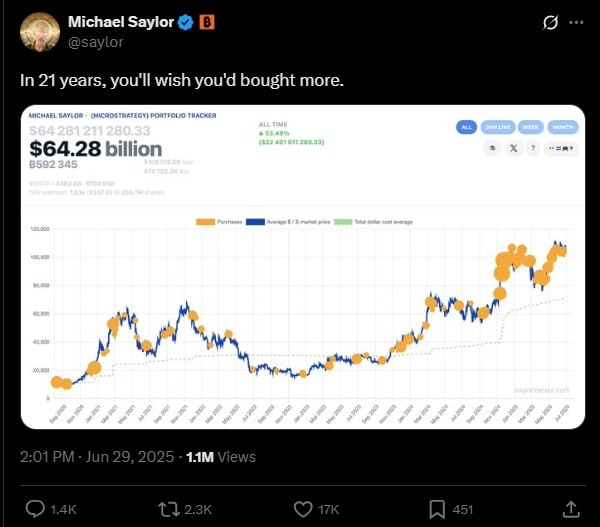Click Michael Saylor's profile avatar
600x527 pixels.
pyautogui.click(x=39, y=32)
